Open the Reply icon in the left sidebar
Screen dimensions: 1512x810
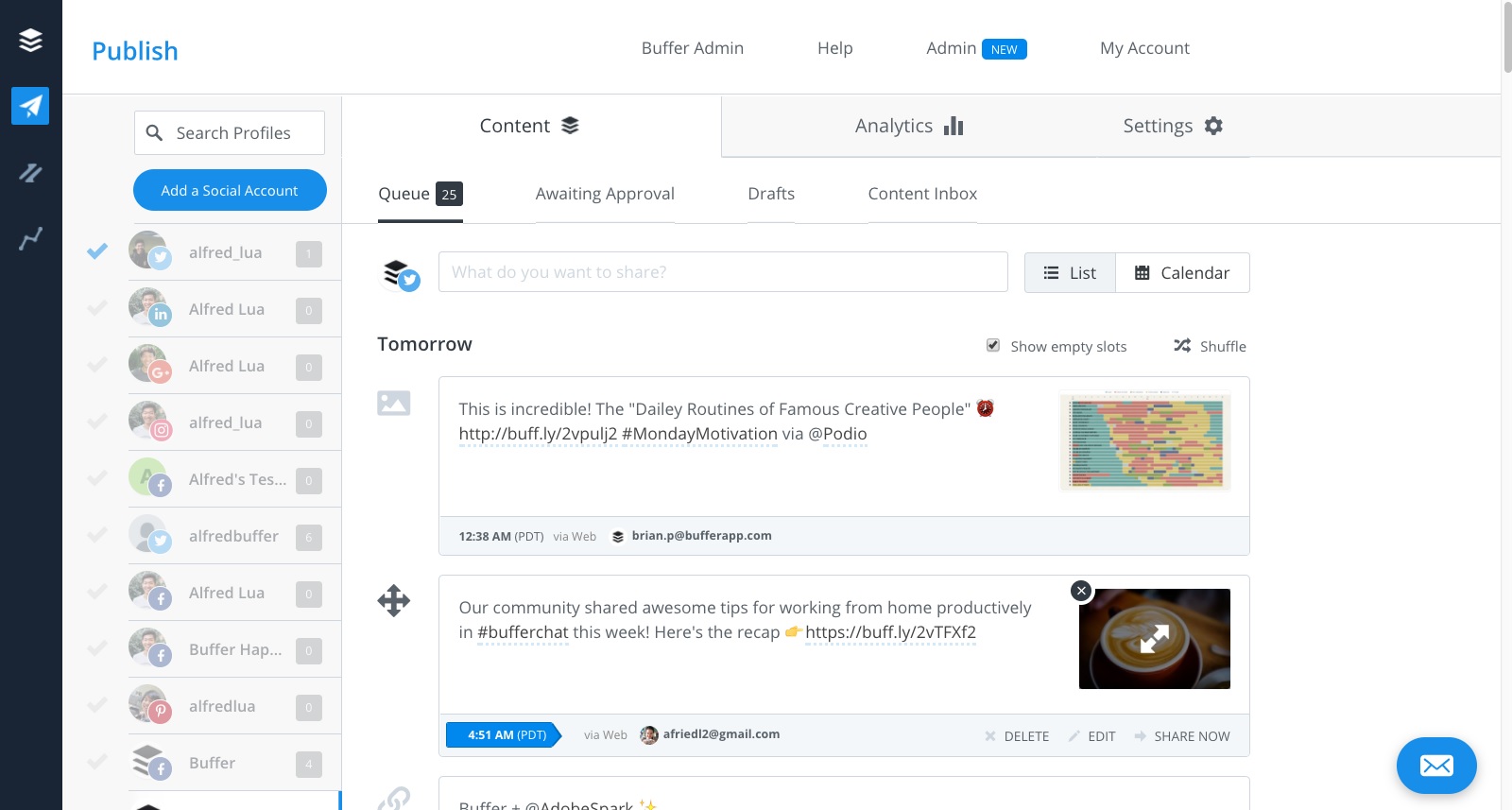click(x=30, y=172)
